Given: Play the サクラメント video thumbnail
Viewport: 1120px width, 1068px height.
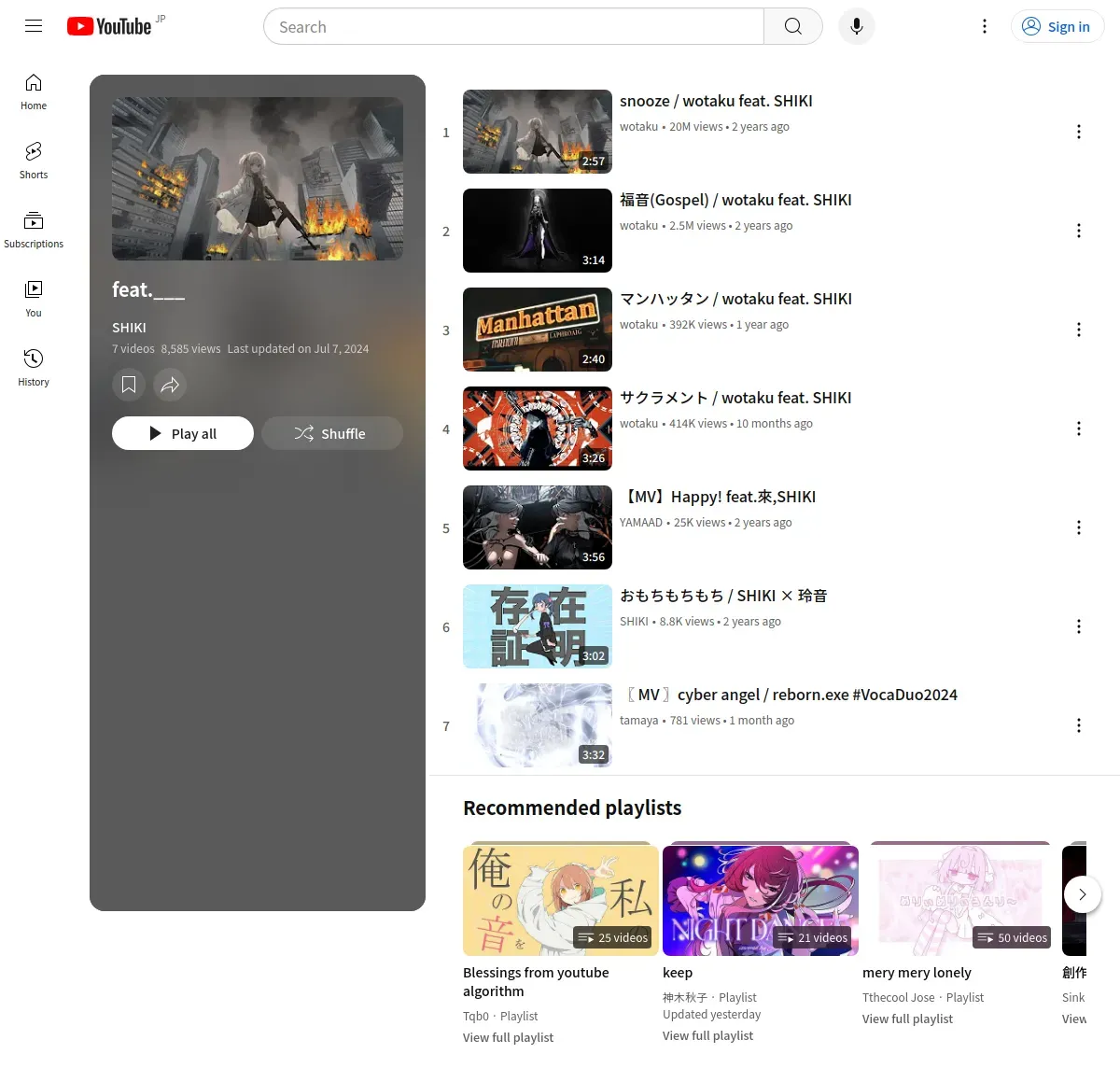Looking at the screenshot, I should pyautogui.click(x=538, y=429).
